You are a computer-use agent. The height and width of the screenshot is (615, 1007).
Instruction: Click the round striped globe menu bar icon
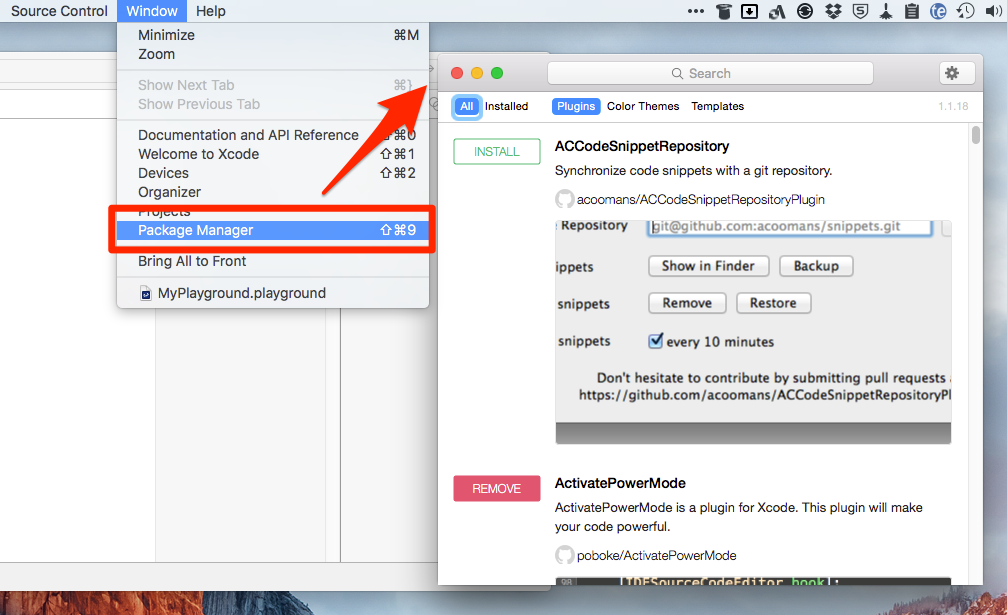click(805, 11)
